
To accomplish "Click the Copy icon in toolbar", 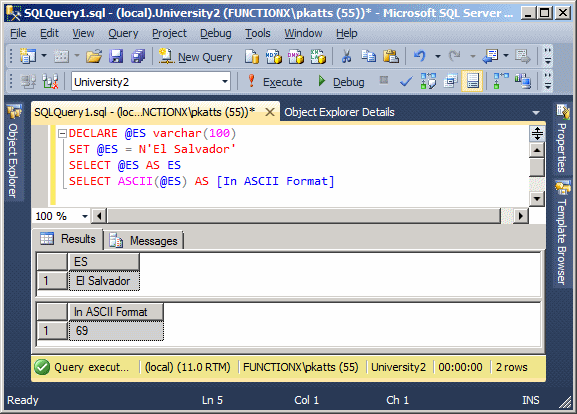I will [368, 57].
